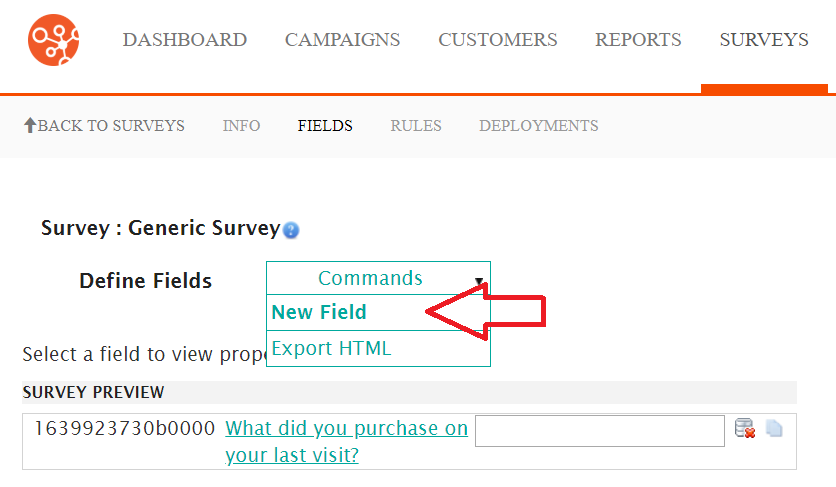Delete the field using the red-X database icon

[x=745, y=428]
